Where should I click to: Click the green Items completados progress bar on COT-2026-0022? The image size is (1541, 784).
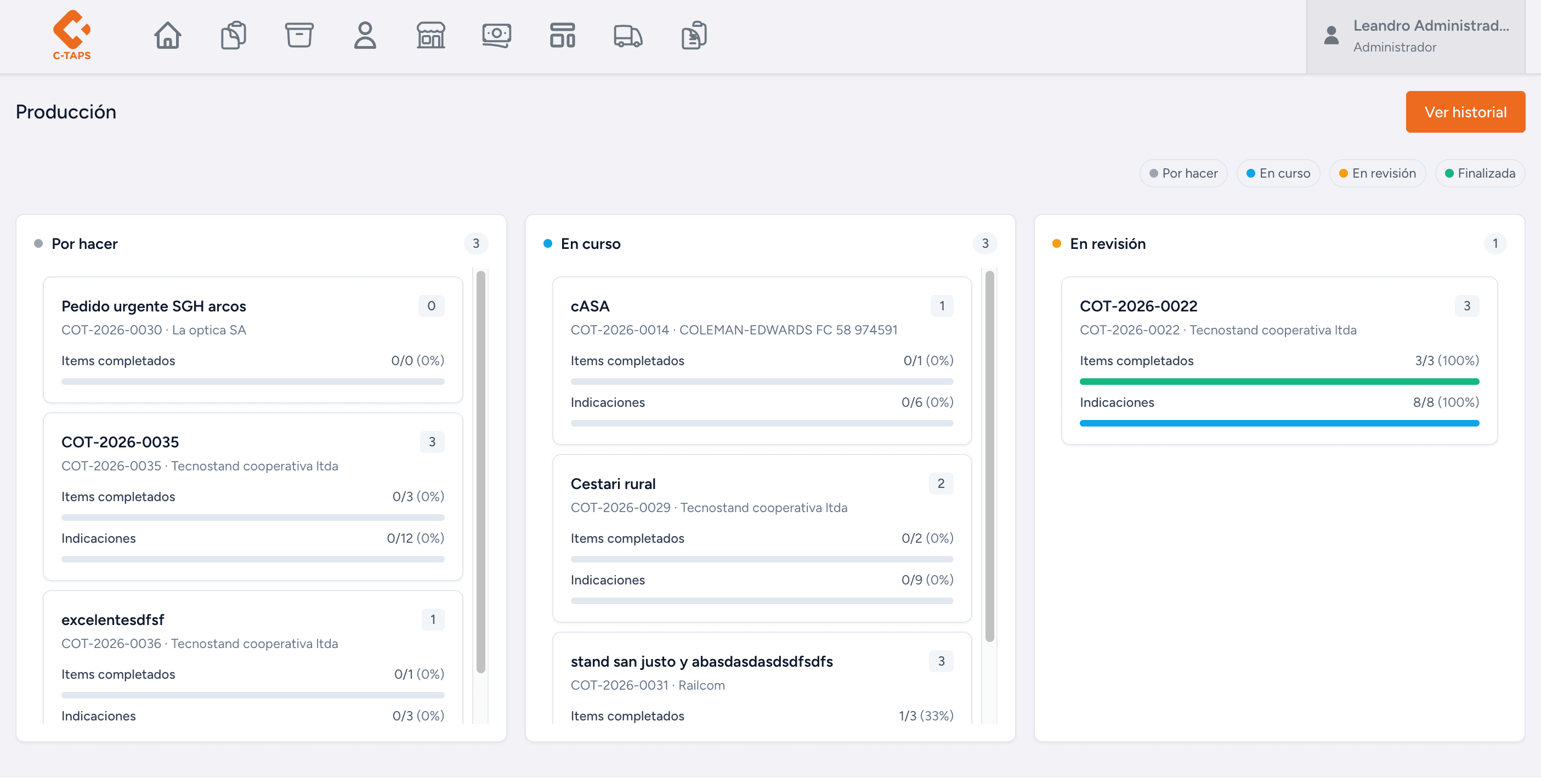click(1279, 381)
